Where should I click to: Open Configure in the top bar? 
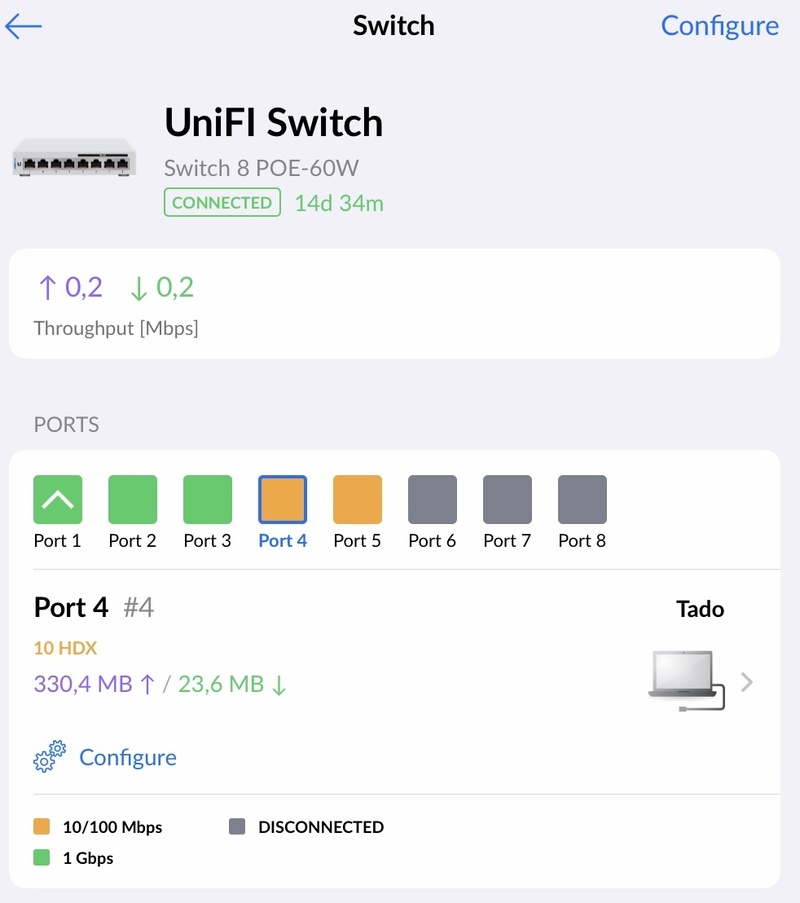pyautogui.click(x=719, y=26)
